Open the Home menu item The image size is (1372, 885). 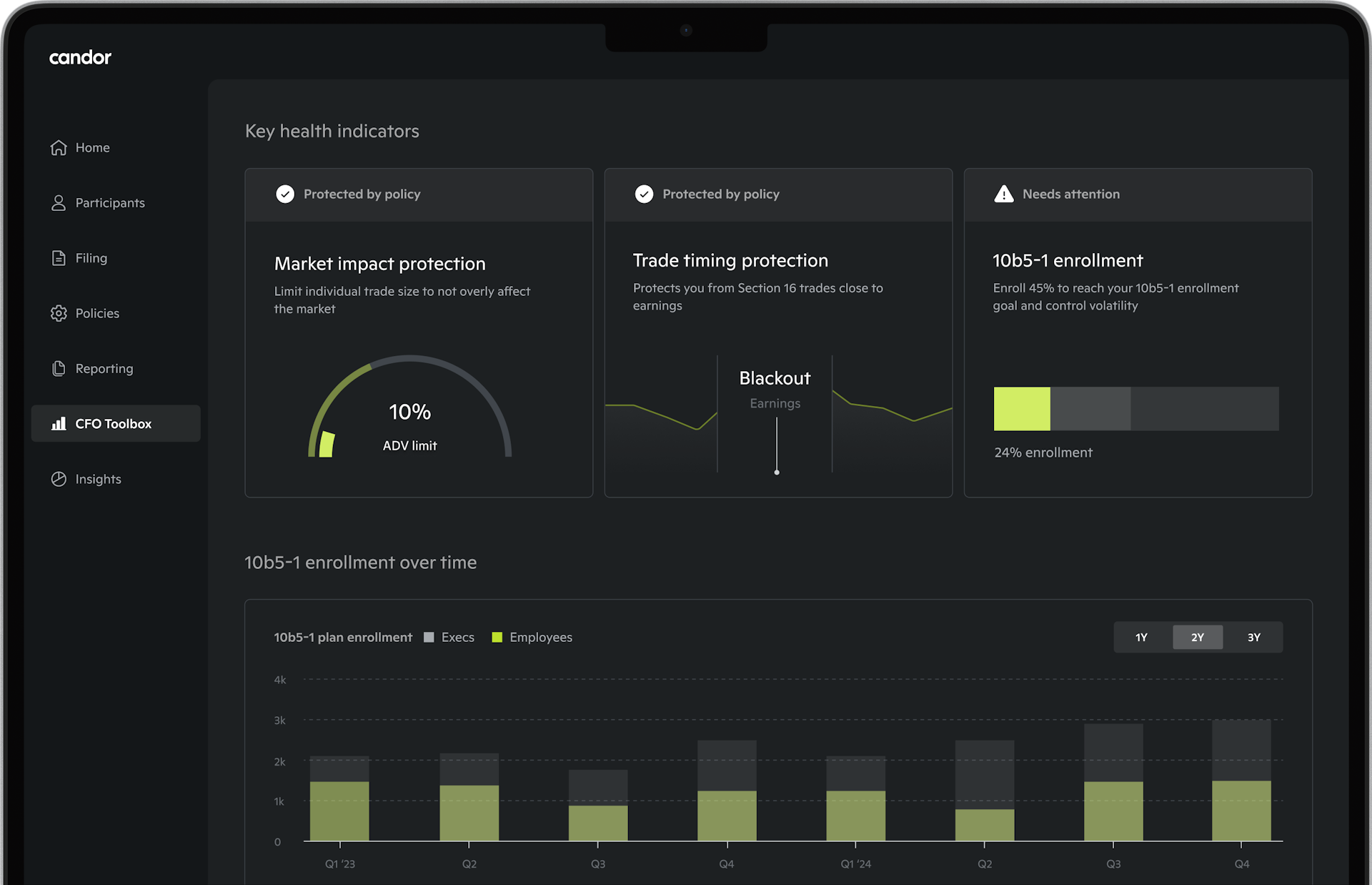(x=116, y=147)
